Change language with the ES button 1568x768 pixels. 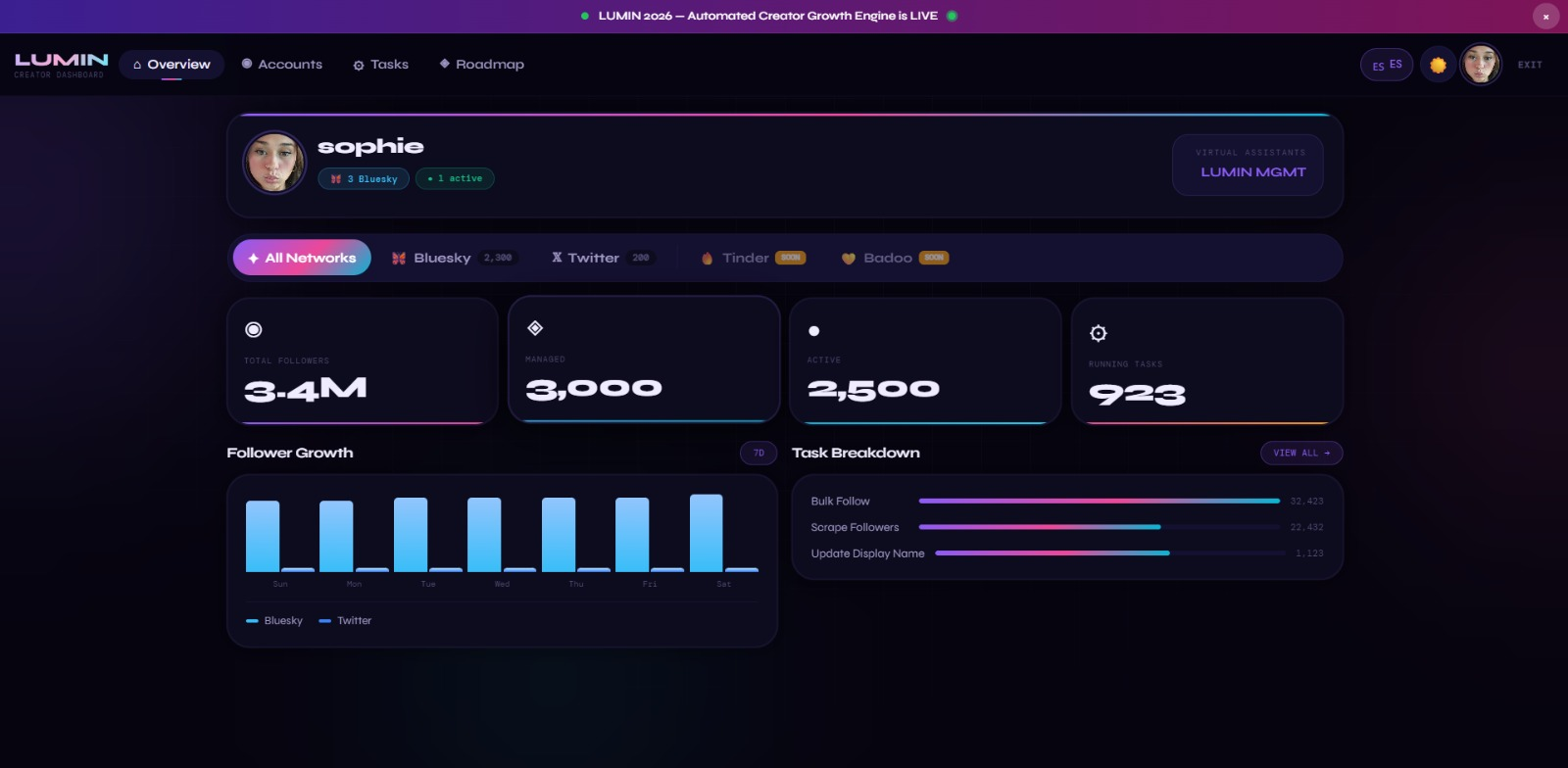click(1387, 65)
